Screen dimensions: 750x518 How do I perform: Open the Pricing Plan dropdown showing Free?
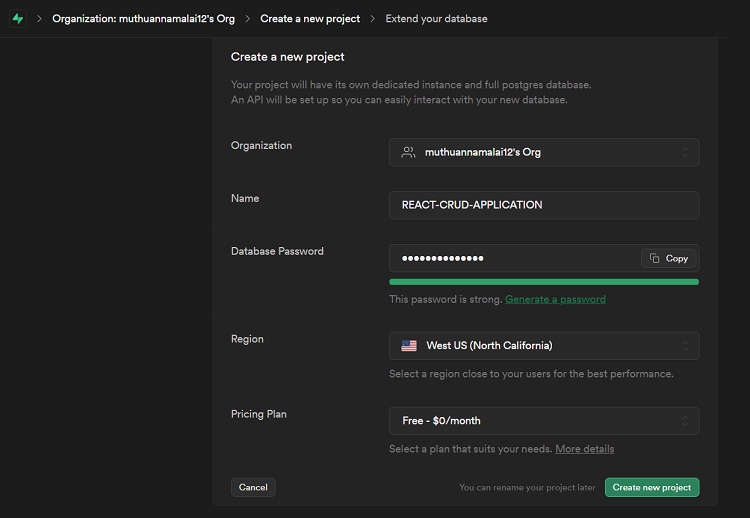coord(544,421)
